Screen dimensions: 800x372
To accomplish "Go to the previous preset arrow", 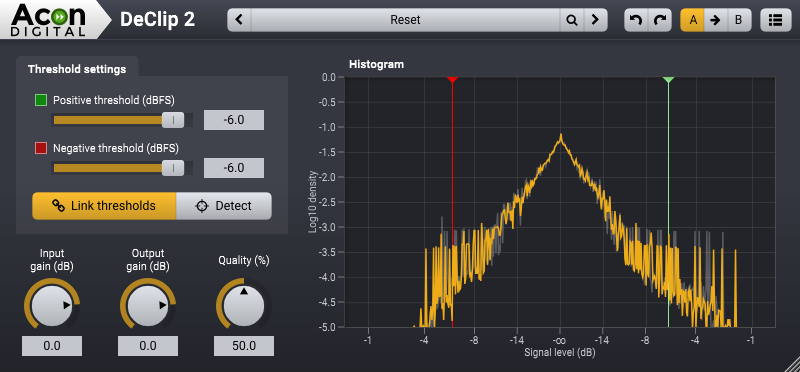I will [239, 20].
